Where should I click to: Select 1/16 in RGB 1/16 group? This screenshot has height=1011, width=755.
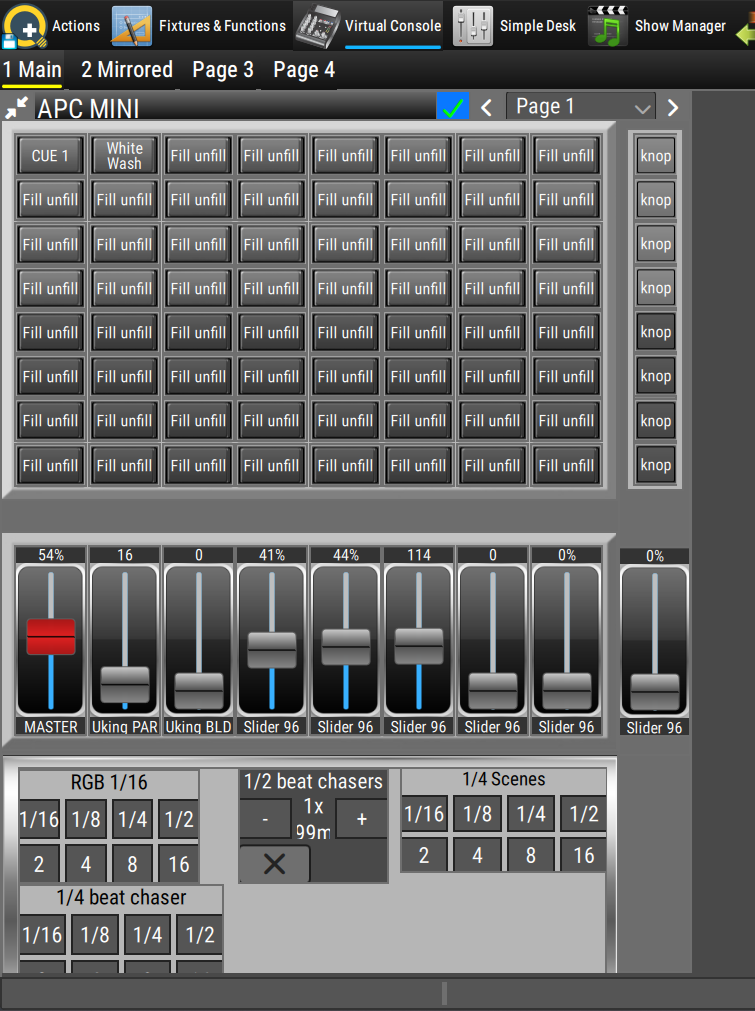pyautogui.click(x=40, y=820)
